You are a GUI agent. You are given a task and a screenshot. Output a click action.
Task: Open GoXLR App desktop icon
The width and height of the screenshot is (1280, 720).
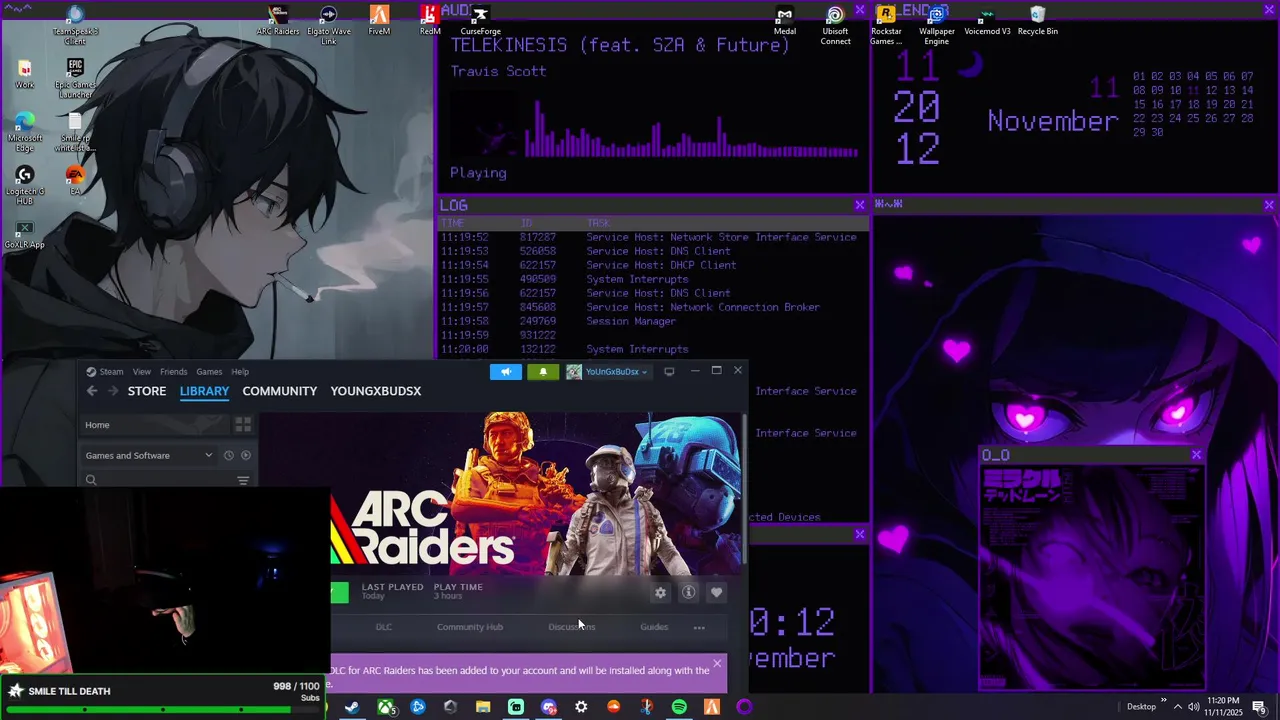[x=25, y=236]
